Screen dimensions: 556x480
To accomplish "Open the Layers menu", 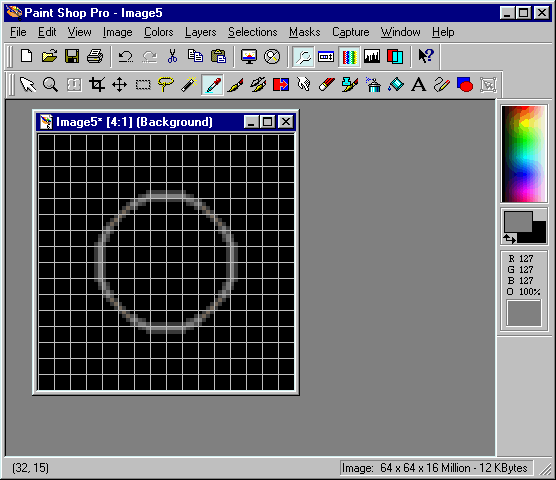I will tap(200, 32).
